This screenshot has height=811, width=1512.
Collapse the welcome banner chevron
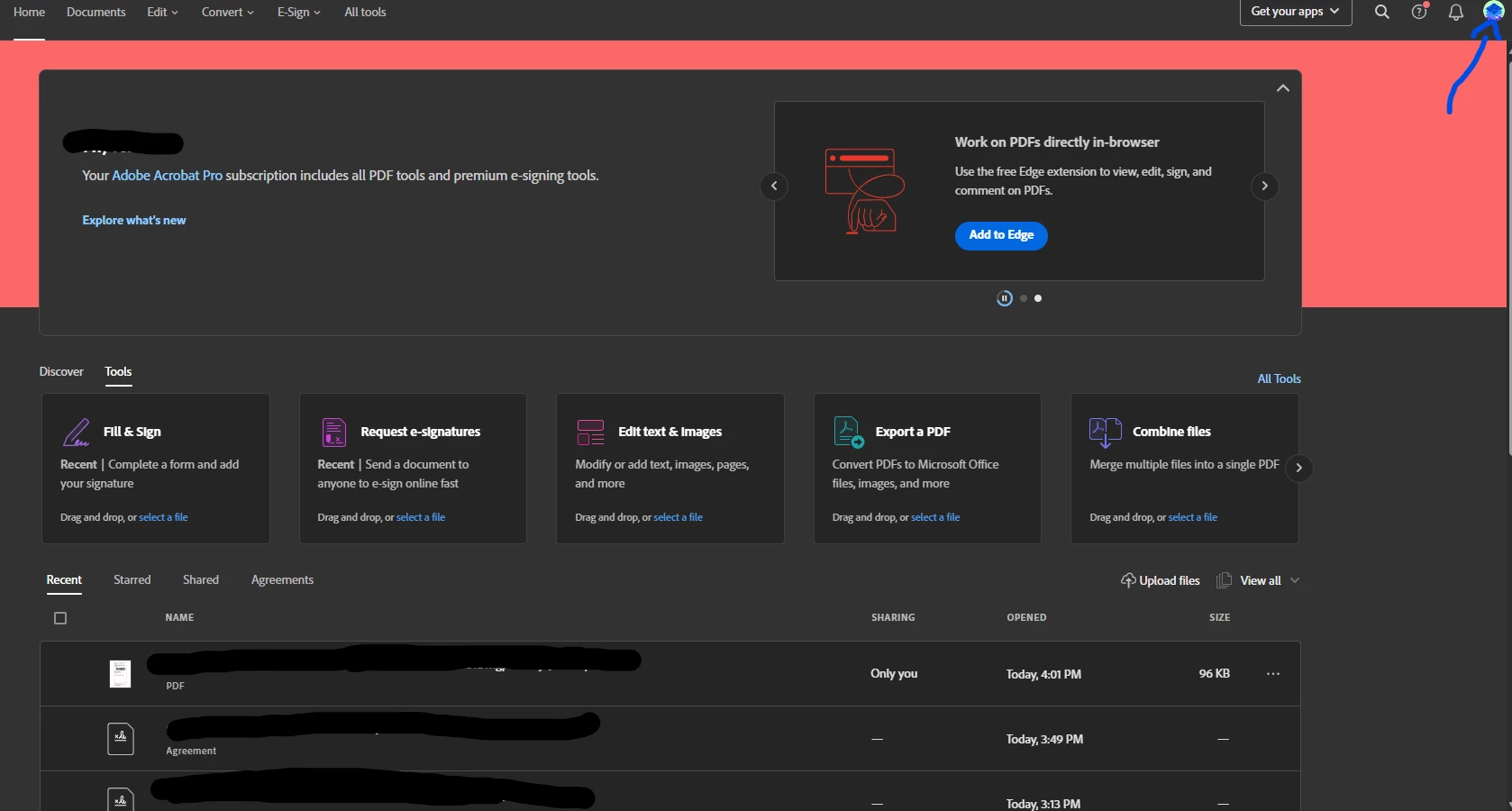pos(1283,88)
